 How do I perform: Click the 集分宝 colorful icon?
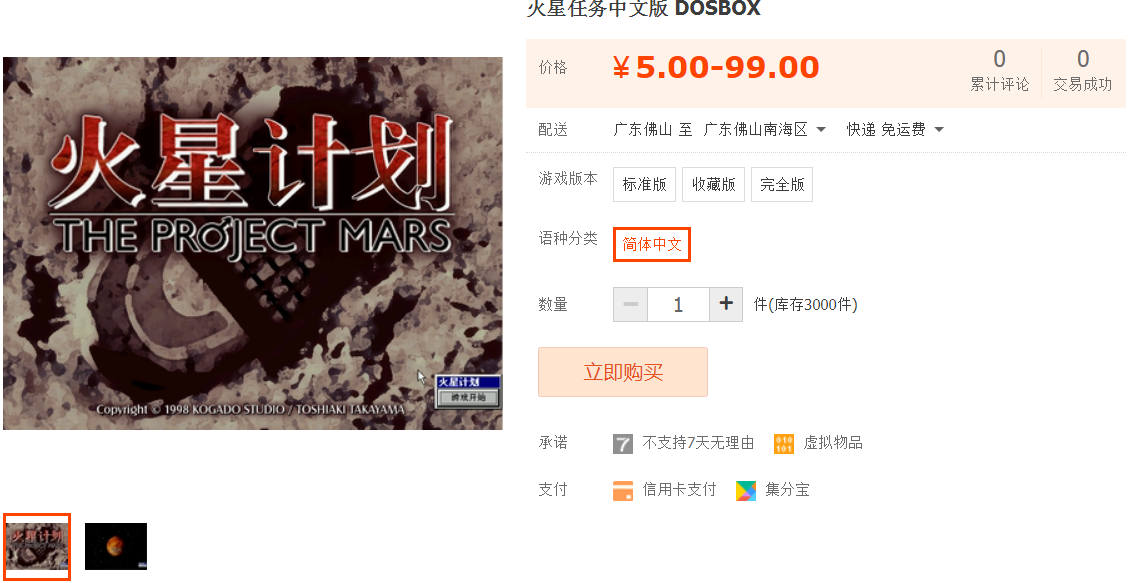[x=746, y=491]
